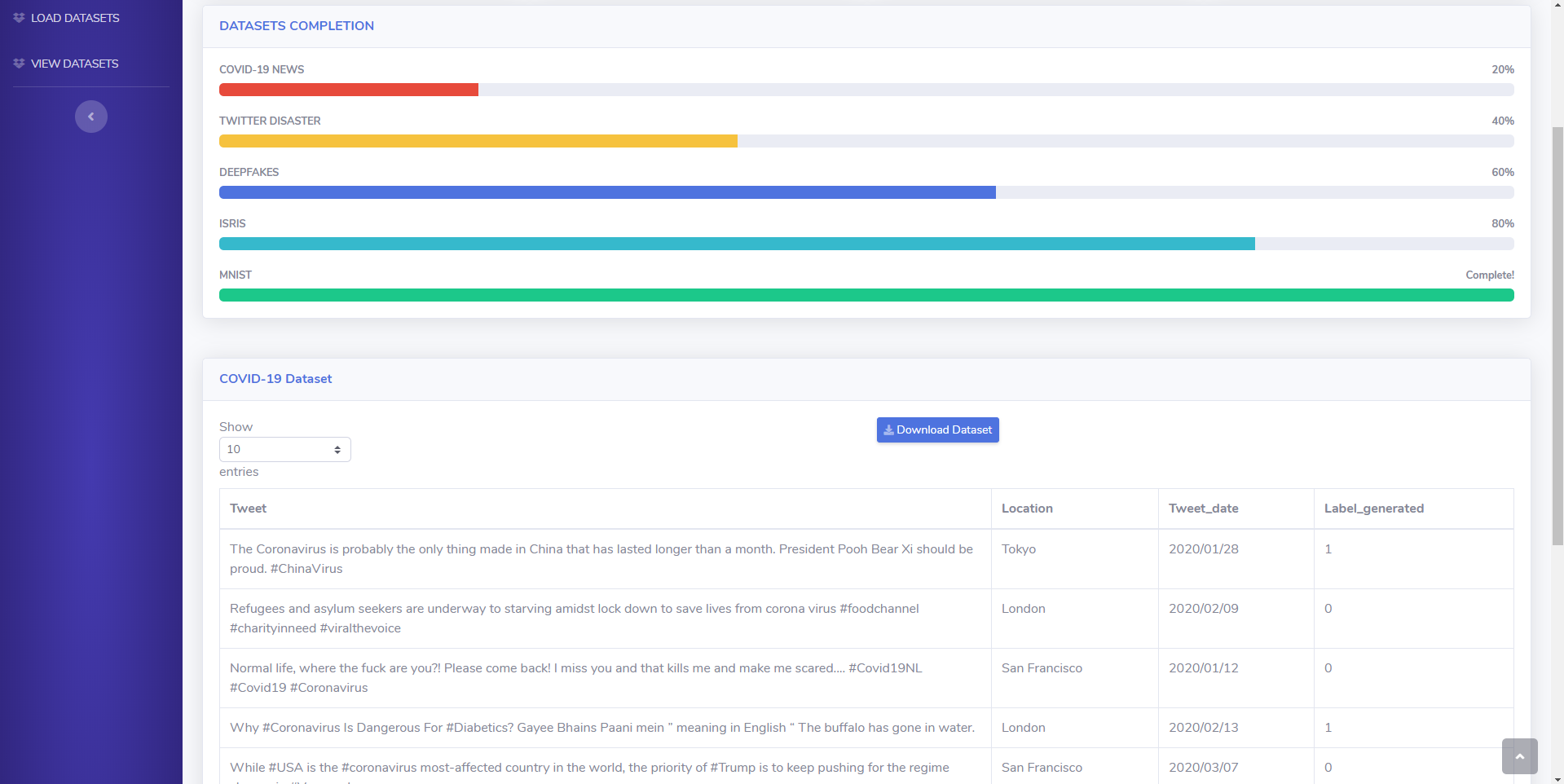
Task: Click the TWITTER DISASTER label
Action: (270, 121)
